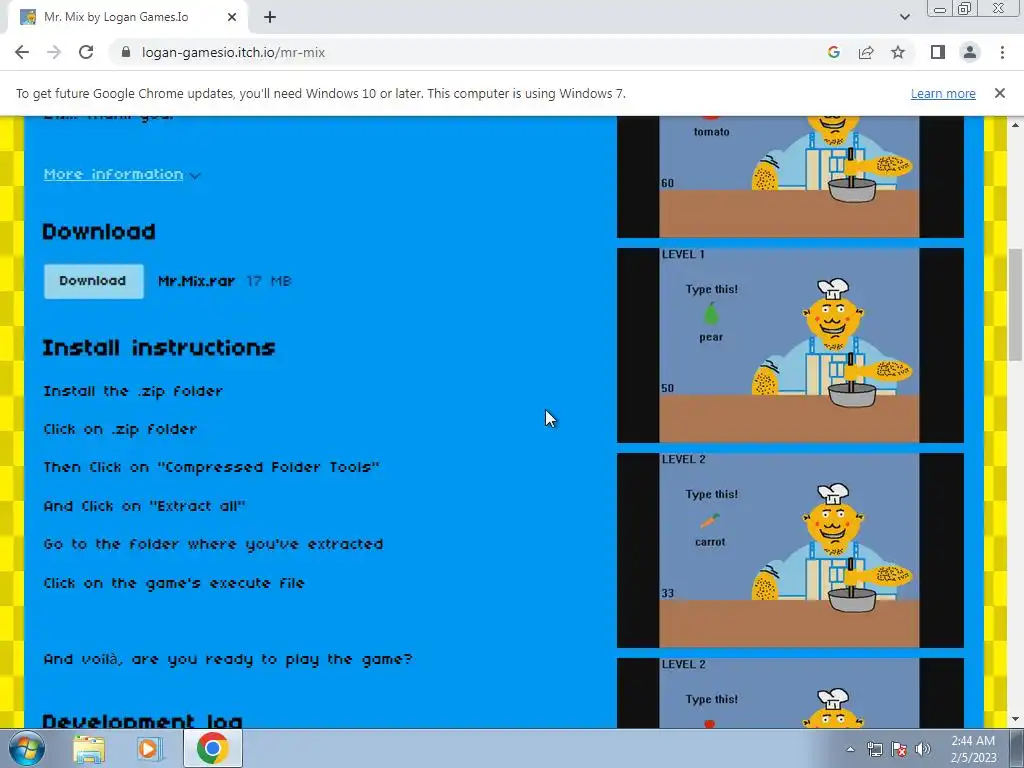Click the scrollbar up arrow

pyautogui.click(x=1015, y=124)
